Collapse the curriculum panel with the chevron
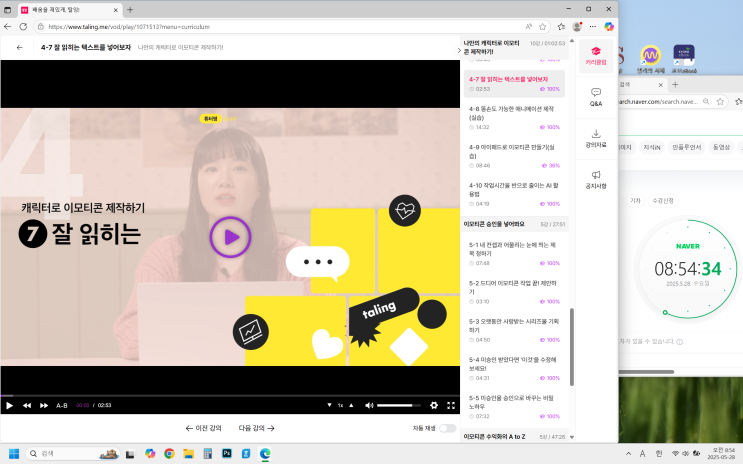This screenshot has width=743, height=464. click(458, 50)
